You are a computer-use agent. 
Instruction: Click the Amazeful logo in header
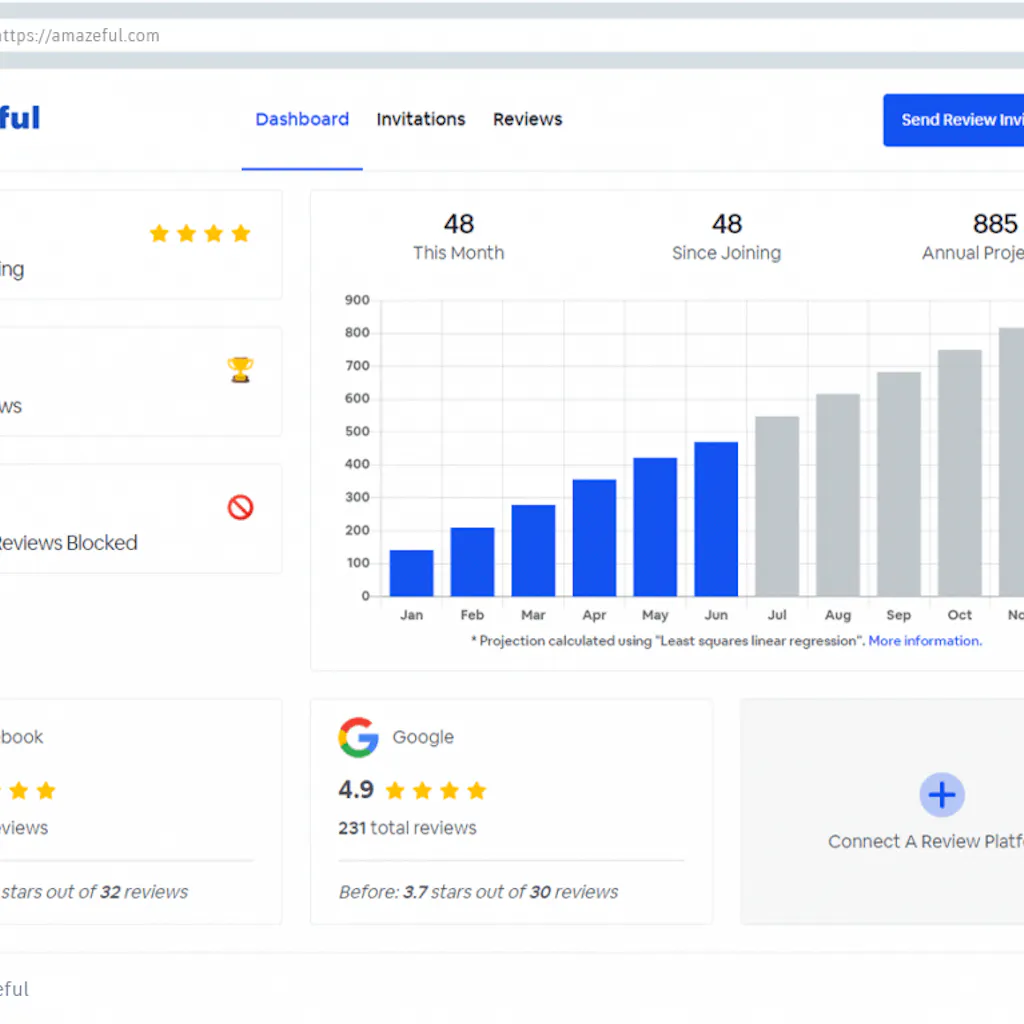coord(18,118)
